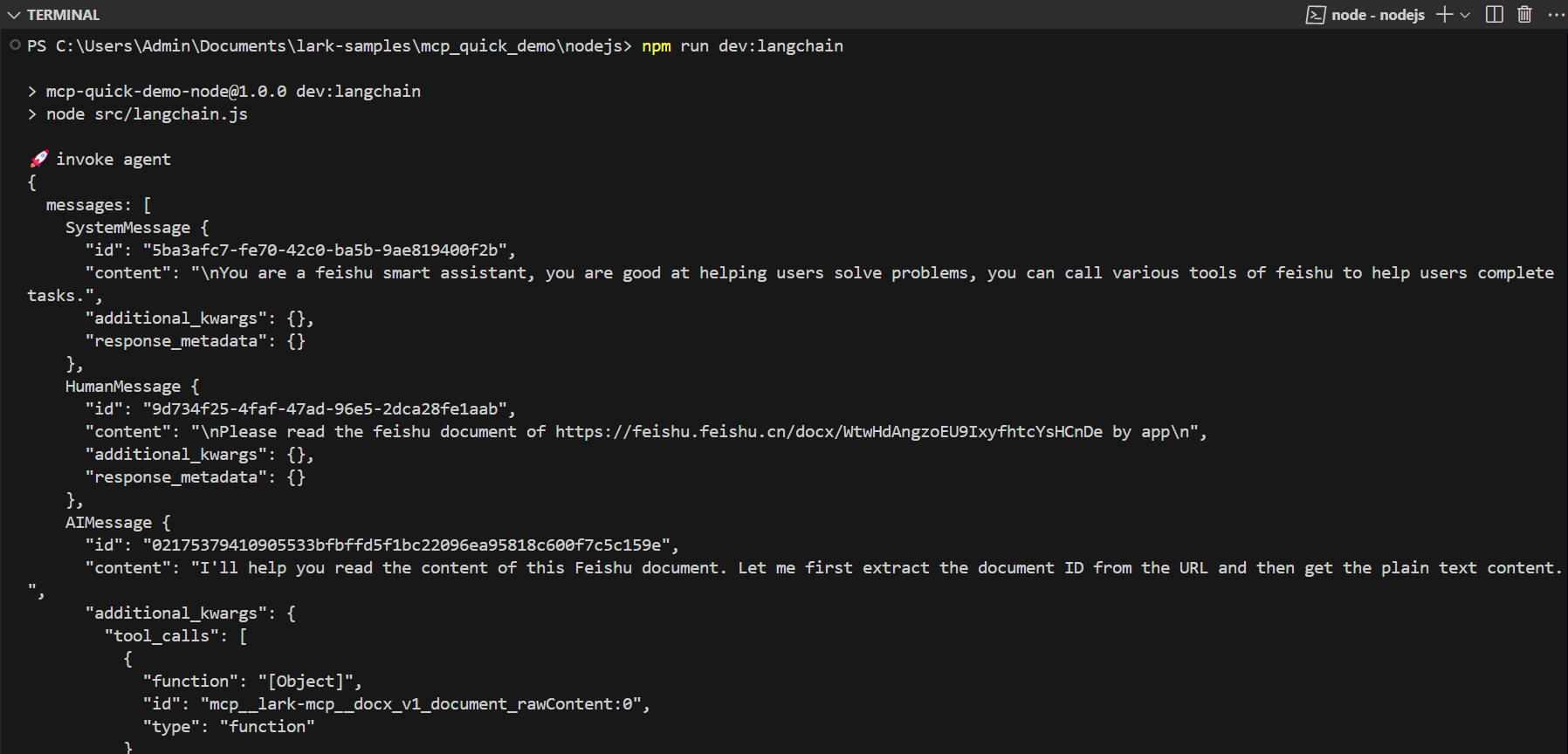Screen dimensions: 1568x754
Task: Click the rocket emoji before 'invoke agent'
Action: click(39, 160)
